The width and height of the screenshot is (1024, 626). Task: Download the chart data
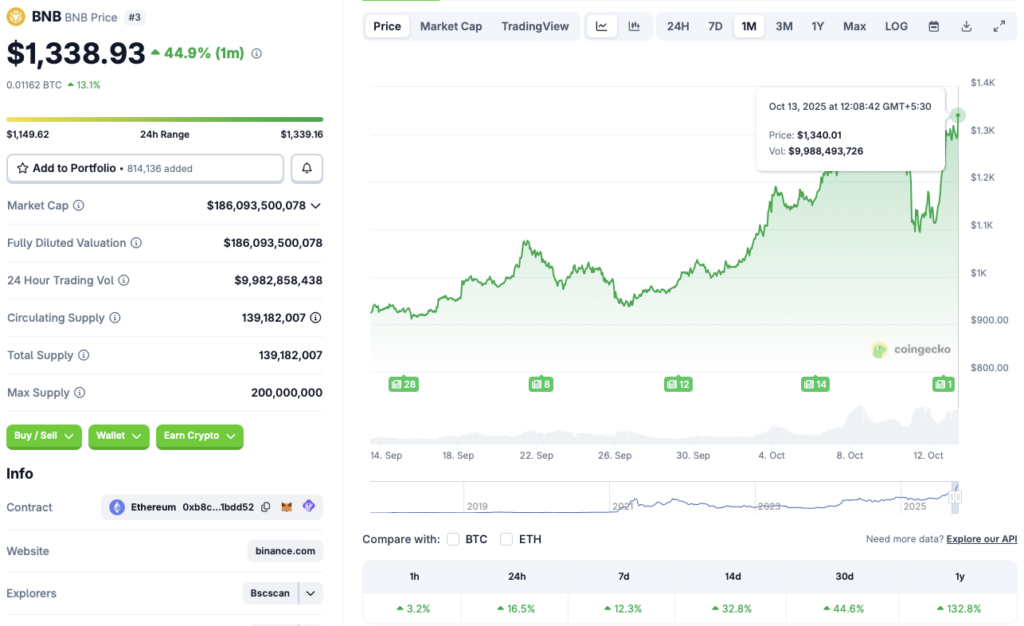[x=966, y=26]
